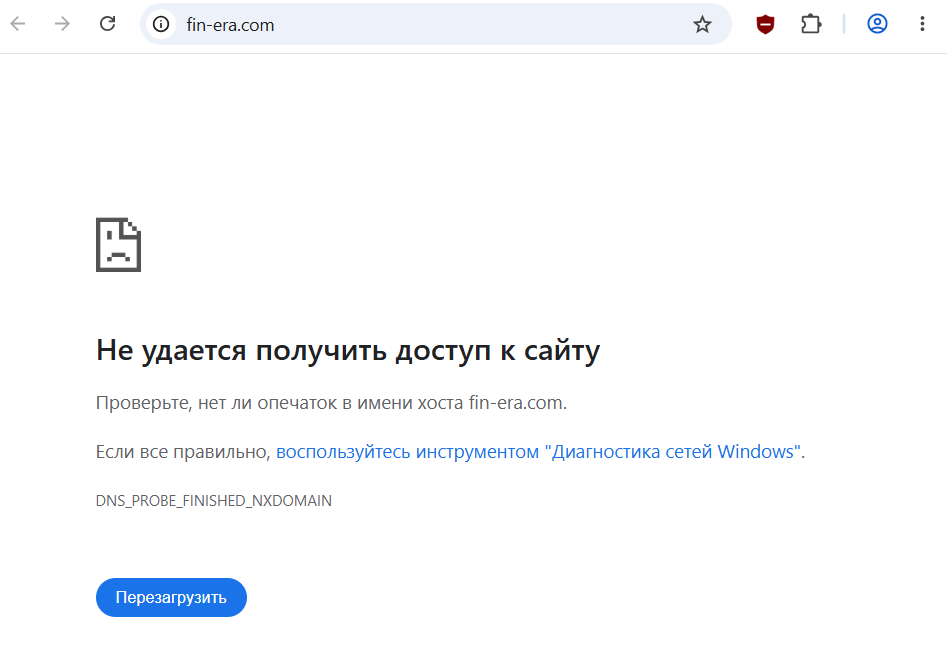Open the red shield ad-blocker extension

(765, 25)
